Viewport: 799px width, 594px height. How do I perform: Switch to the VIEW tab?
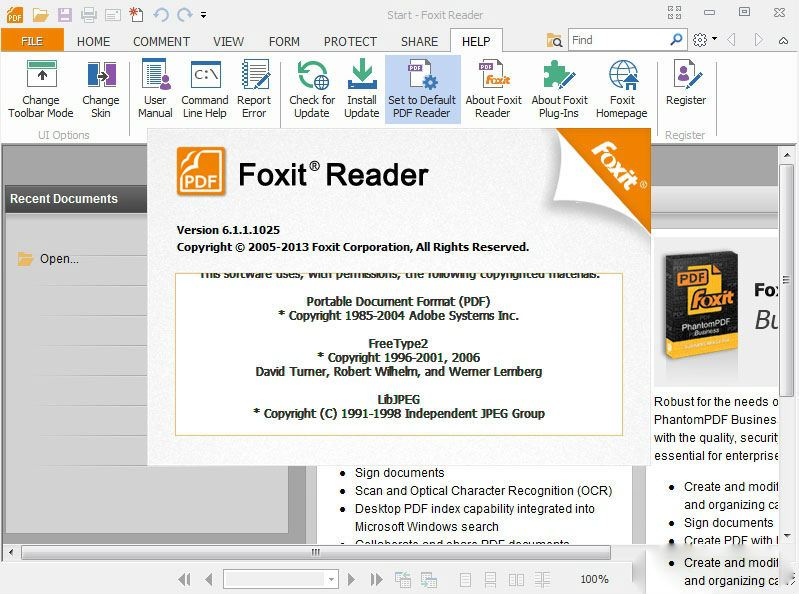228,41
